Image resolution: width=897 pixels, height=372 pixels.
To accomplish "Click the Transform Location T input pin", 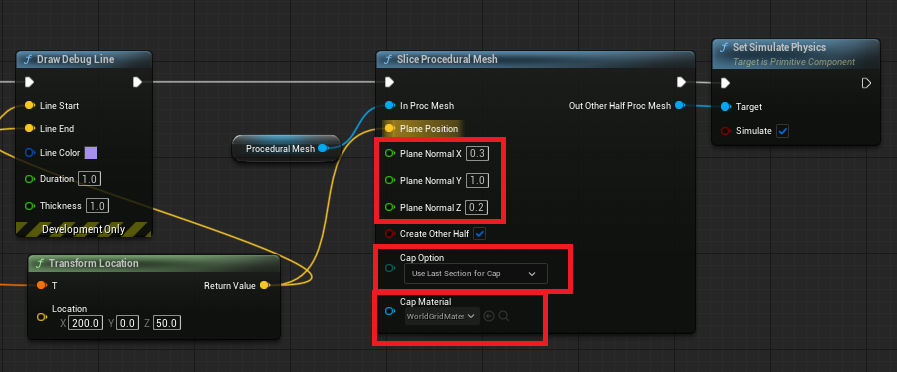I will point(42,285).
